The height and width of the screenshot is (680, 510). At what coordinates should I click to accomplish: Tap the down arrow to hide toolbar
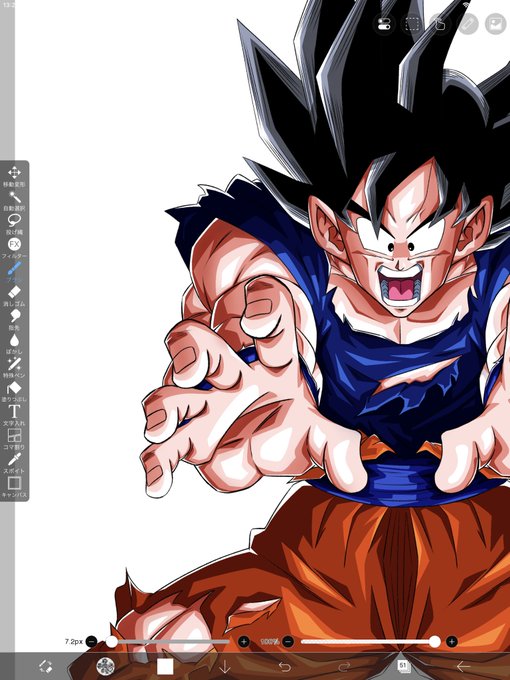click(225, 667)
